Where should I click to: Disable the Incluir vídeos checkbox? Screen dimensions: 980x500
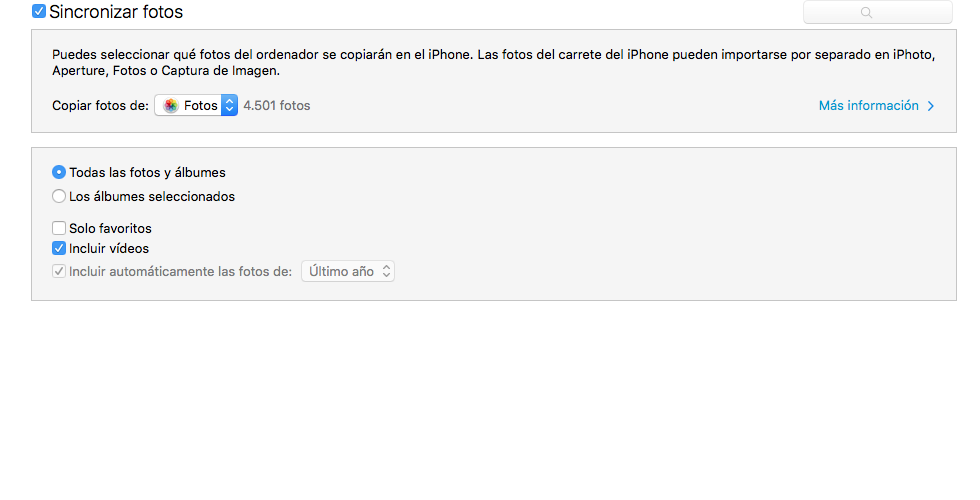tap(59, 248)
